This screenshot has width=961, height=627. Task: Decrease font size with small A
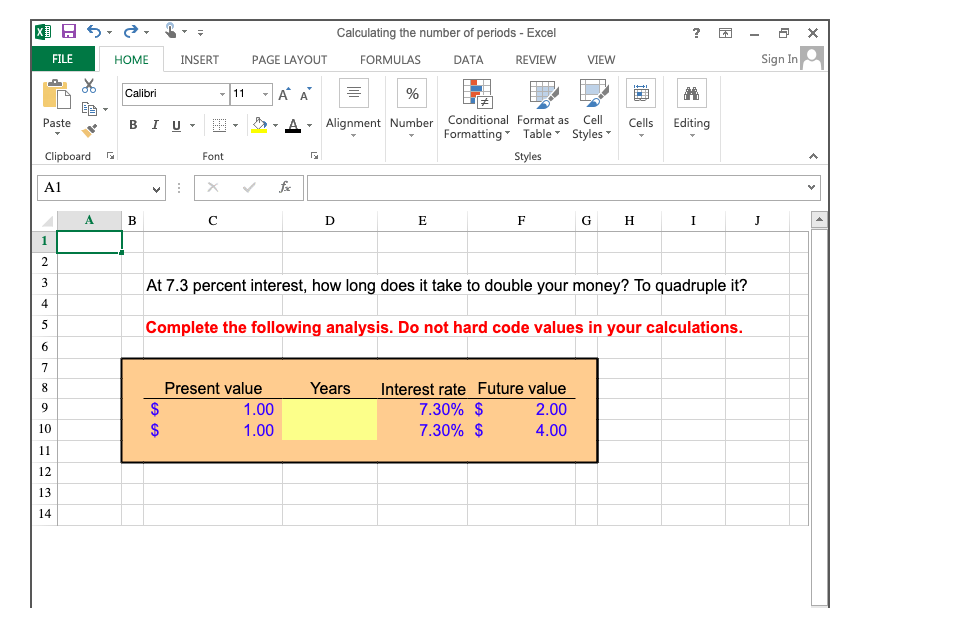point(305,94)
